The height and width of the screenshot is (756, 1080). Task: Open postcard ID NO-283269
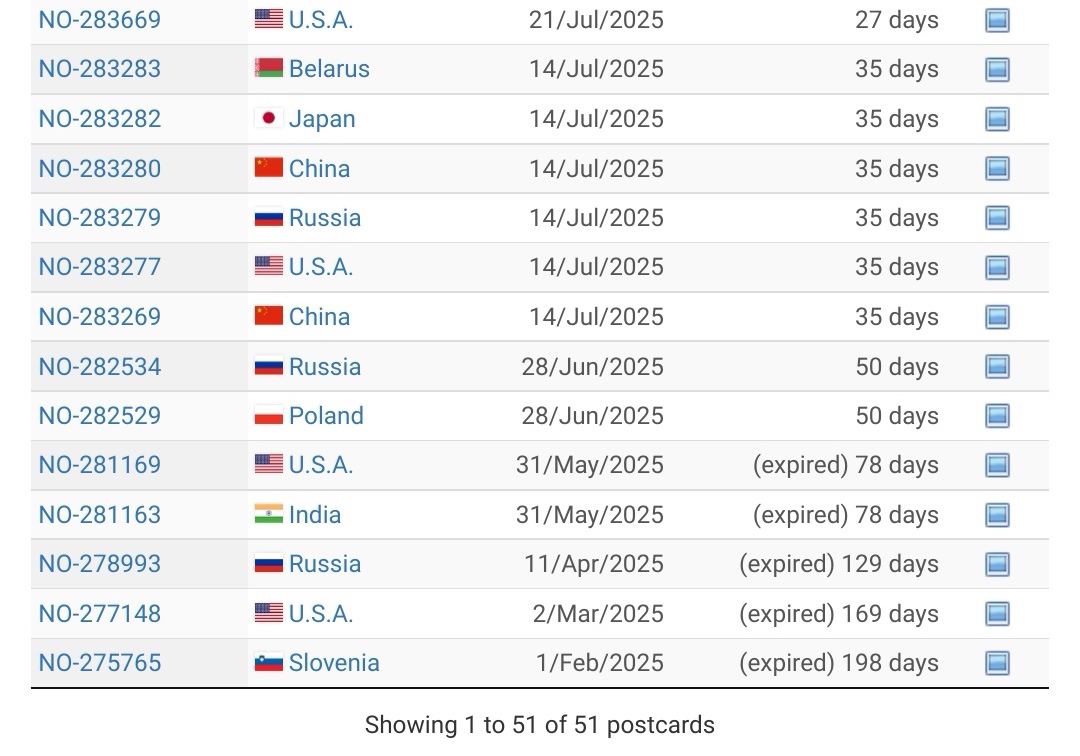100,317
